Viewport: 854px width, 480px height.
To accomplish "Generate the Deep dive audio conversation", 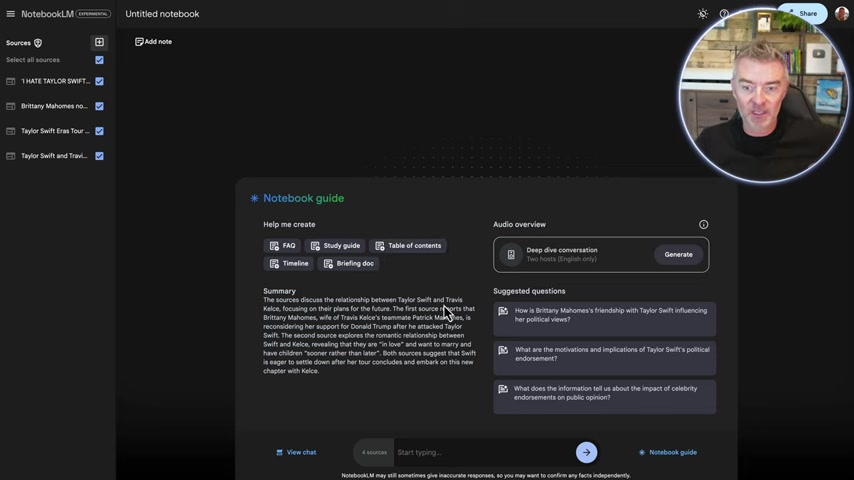I will 679,254.
